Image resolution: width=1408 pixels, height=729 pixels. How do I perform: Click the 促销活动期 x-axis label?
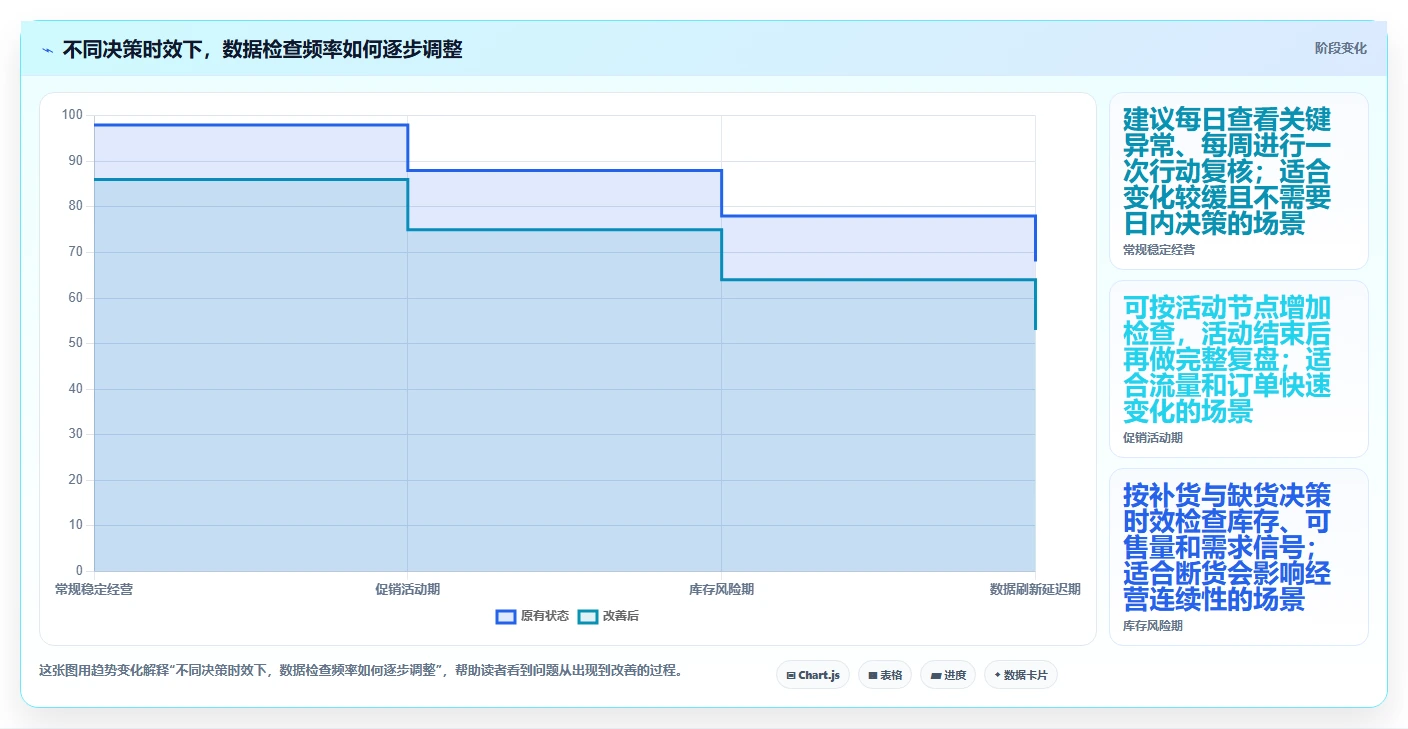coord(408,590)
